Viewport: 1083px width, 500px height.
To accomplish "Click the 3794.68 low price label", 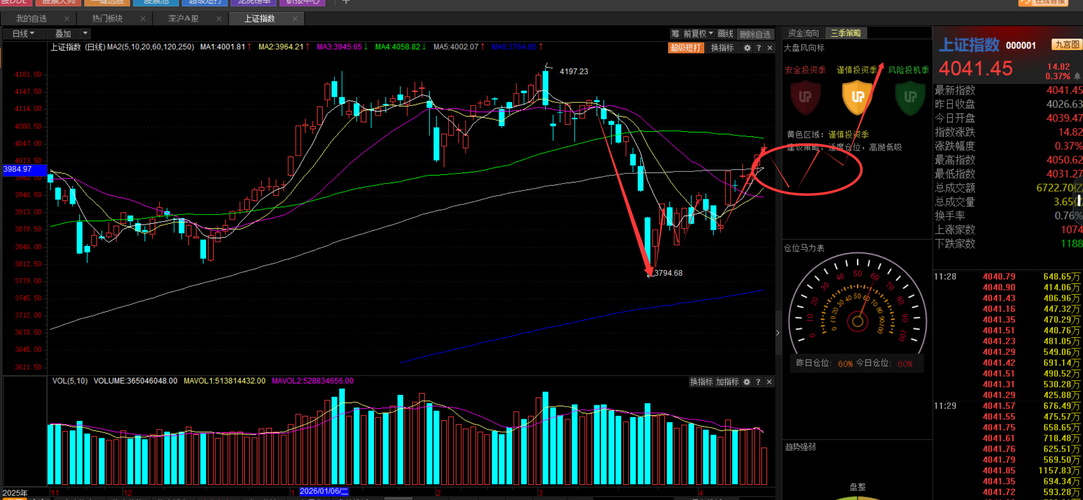I will [x=668, y=273].
